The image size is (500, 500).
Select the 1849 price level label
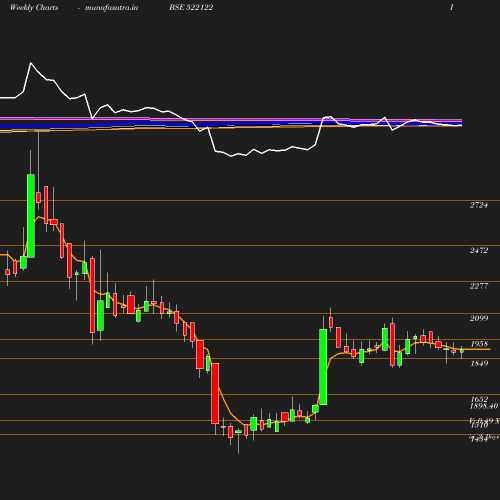tap(479, 363)
